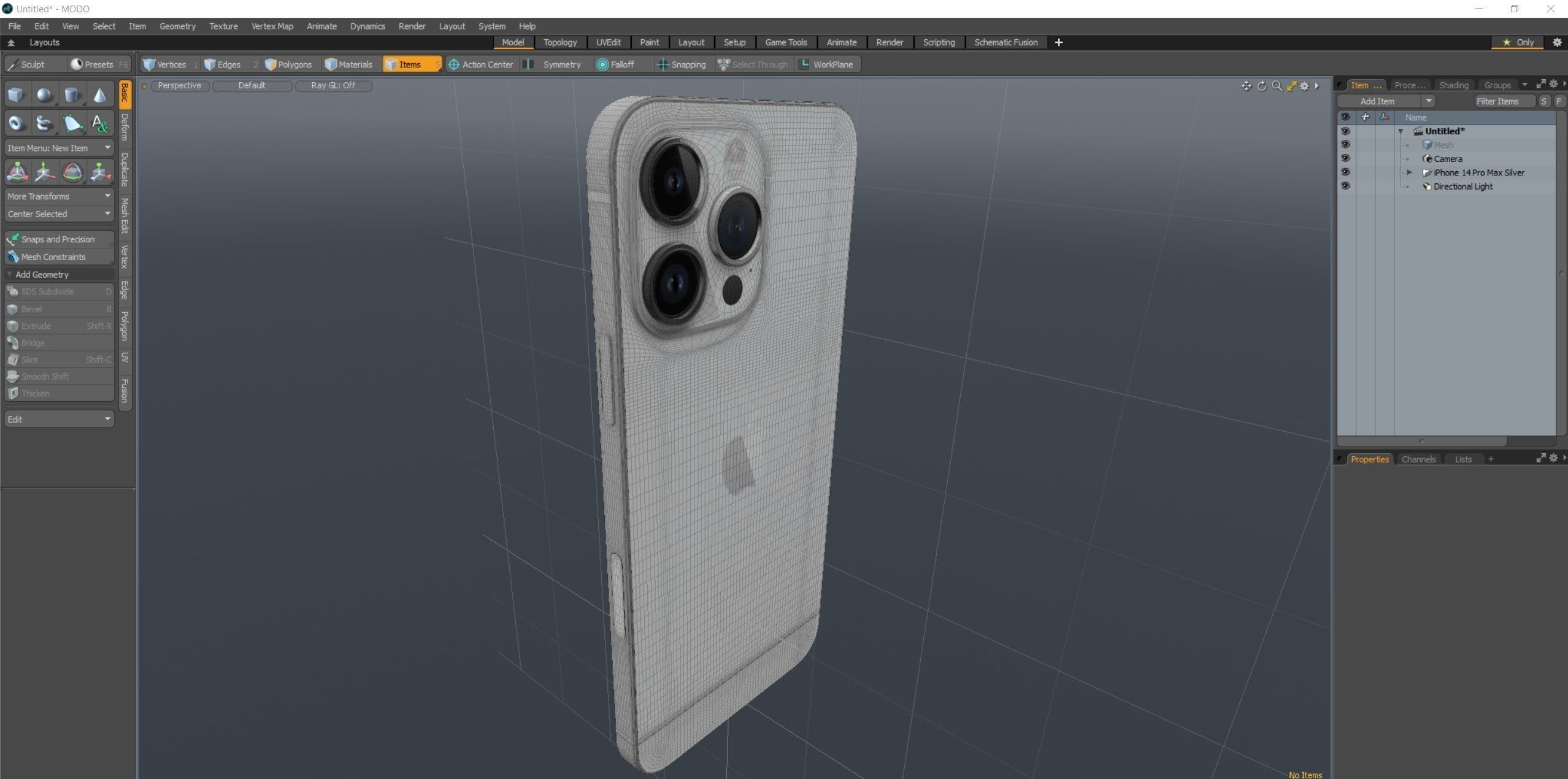Open the Action Center dropdown

click(x=481, y=64)
